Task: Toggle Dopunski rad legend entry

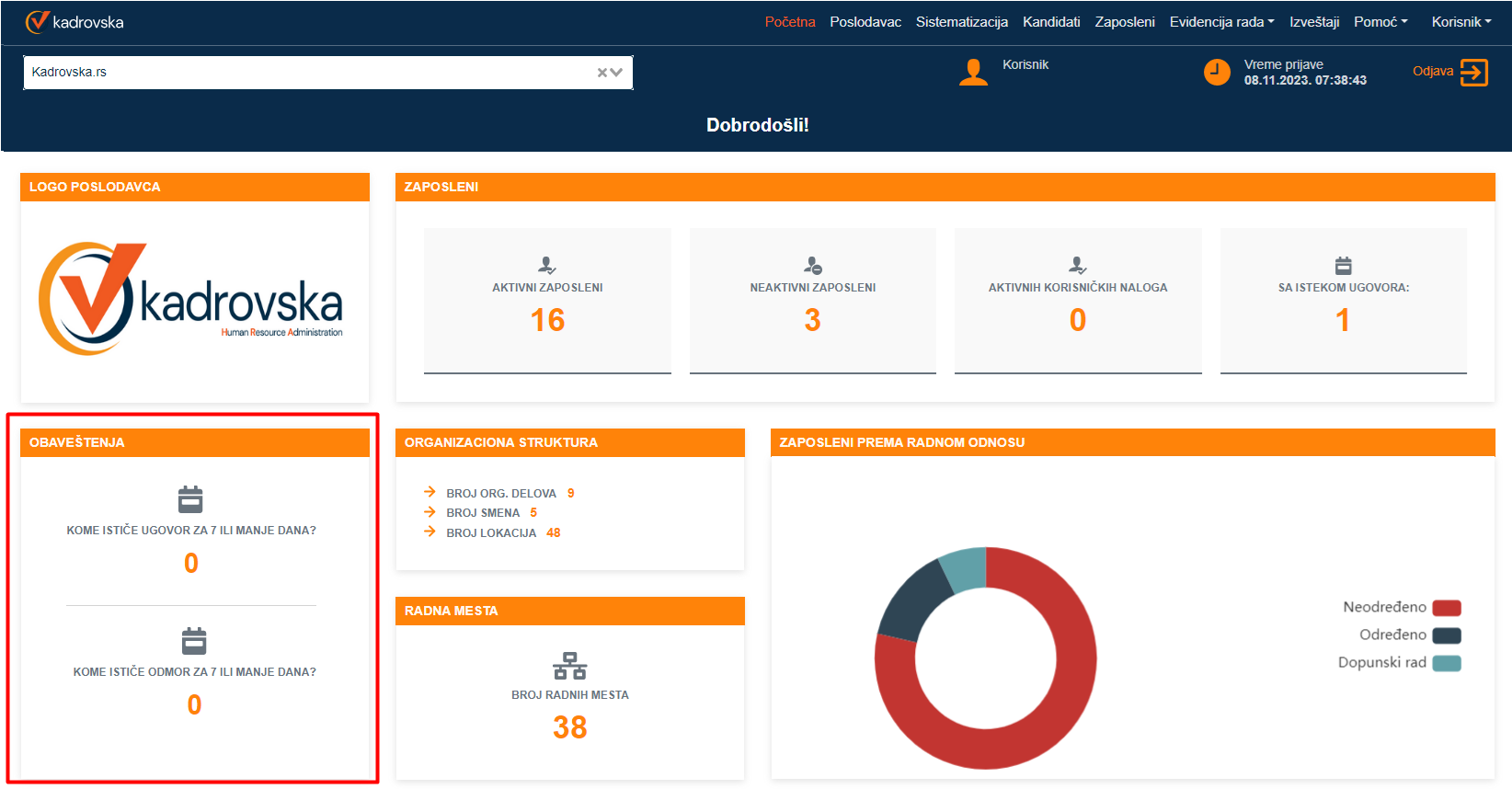Action: click(x=1398, y=663)
